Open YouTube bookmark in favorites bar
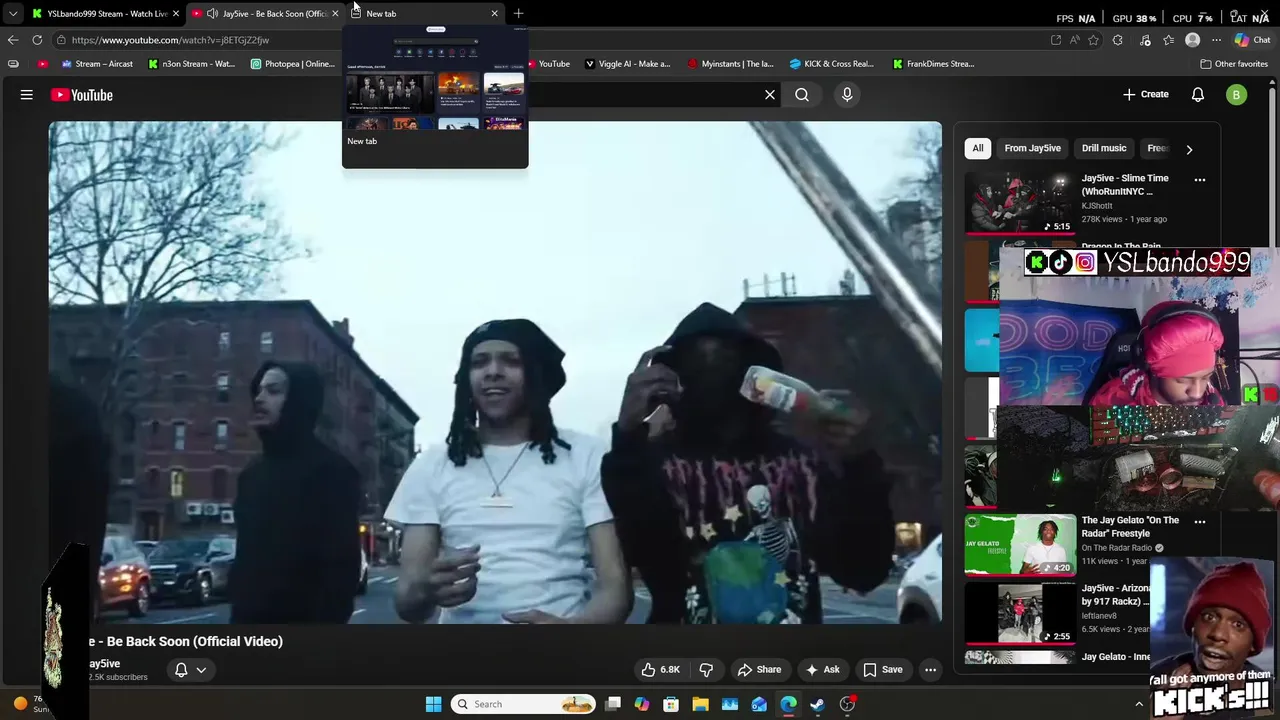 point(549,64)
